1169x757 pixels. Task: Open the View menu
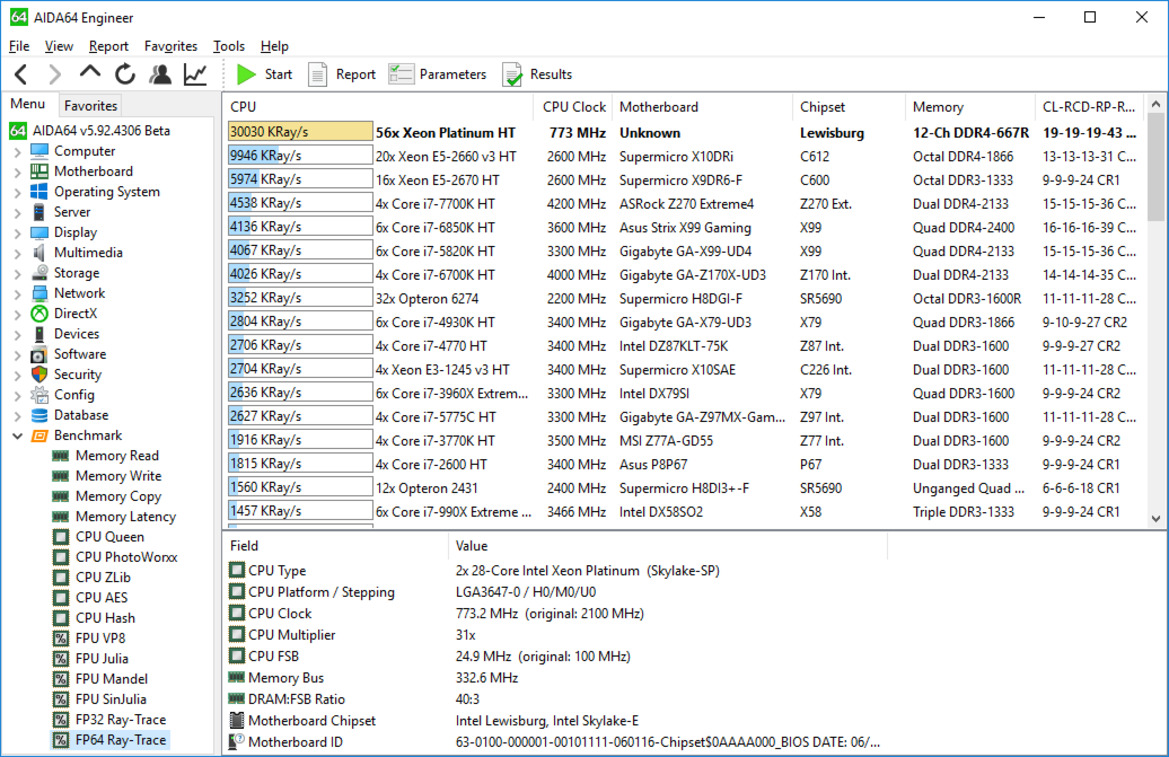click(x=59, y=46)
